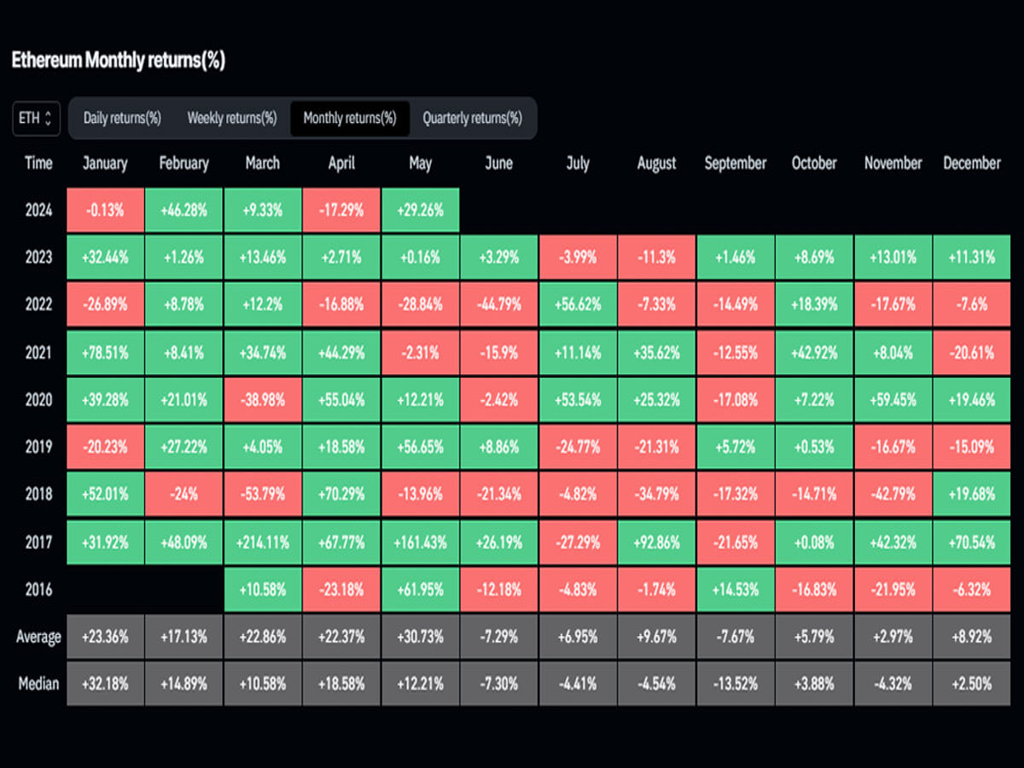1024x768 pixels.
Task: Click the September column header
Action: pyautogui.click(x=735, y=163)
